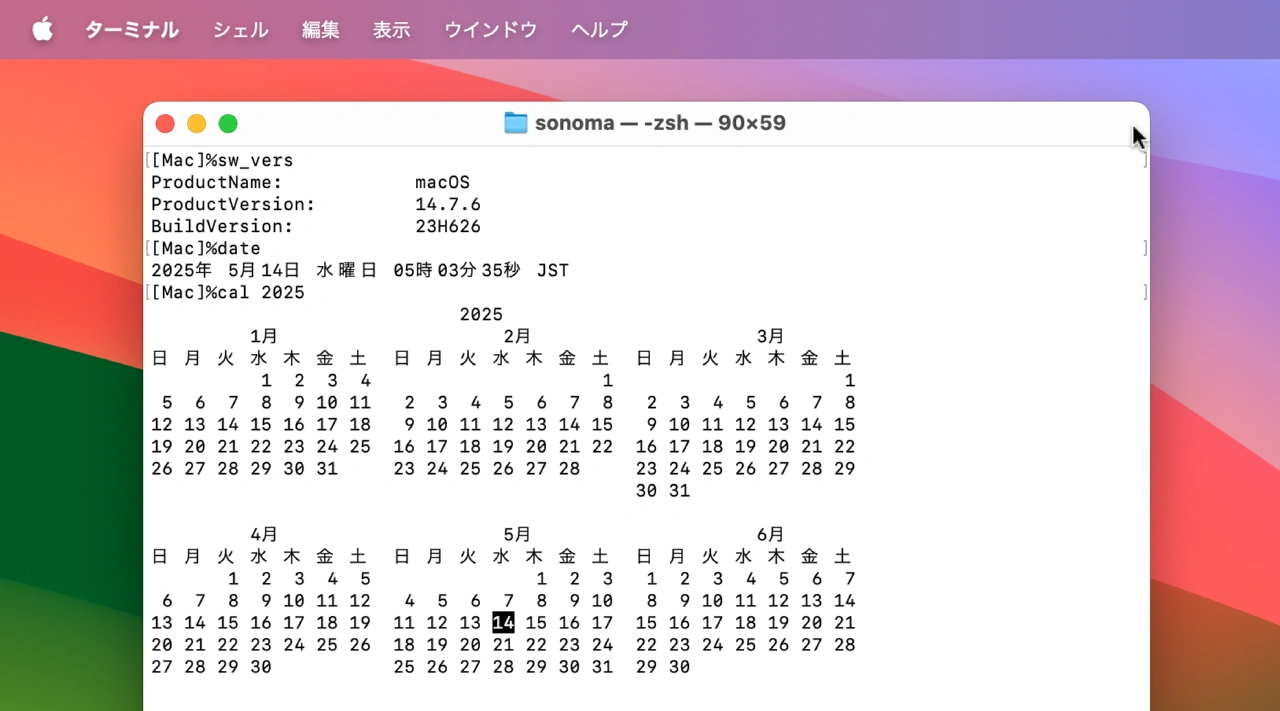
Task: Click the highlighted date 14 in May
Action: (503, 623)
